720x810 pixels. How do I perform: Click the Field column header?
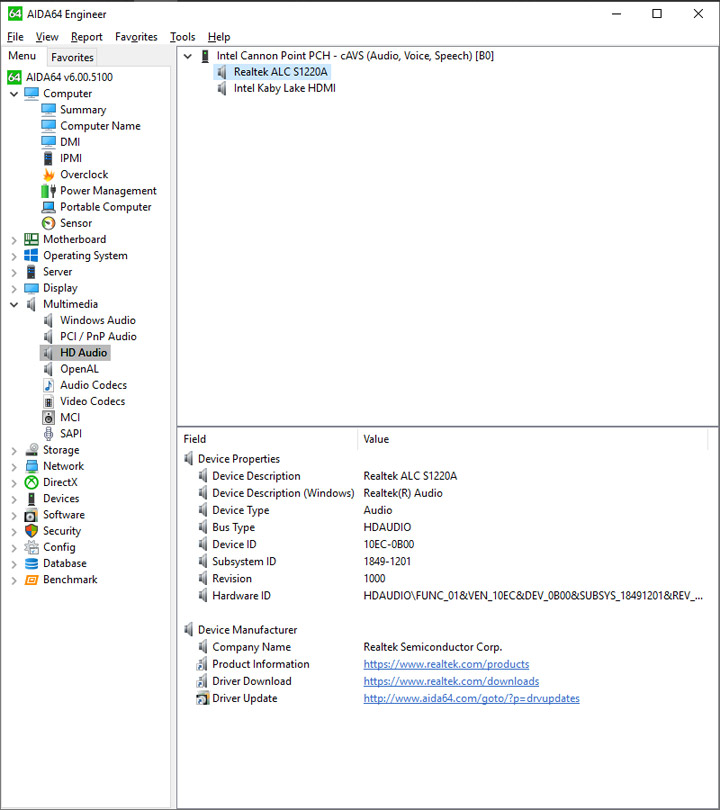click(267, 439)
